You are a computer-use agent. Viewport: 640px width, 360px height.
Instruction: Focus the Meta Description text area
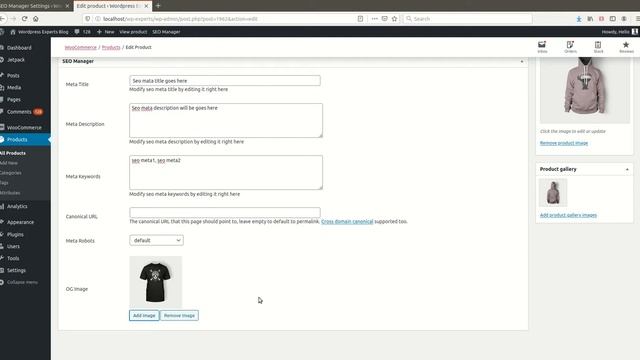pos(226,120)
